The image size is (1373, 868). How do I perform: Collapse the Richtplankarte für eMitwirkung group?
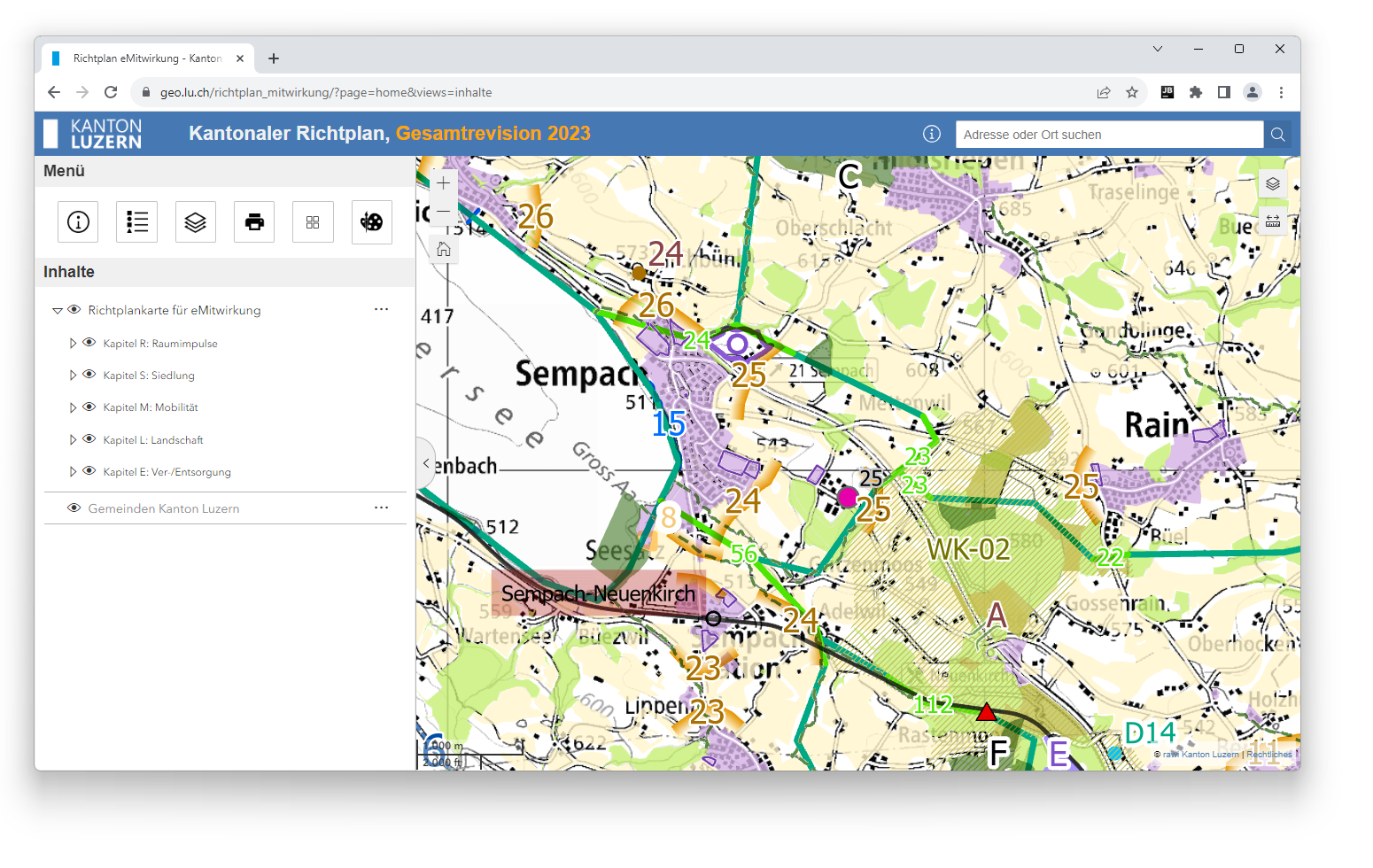tap(58, 310)
